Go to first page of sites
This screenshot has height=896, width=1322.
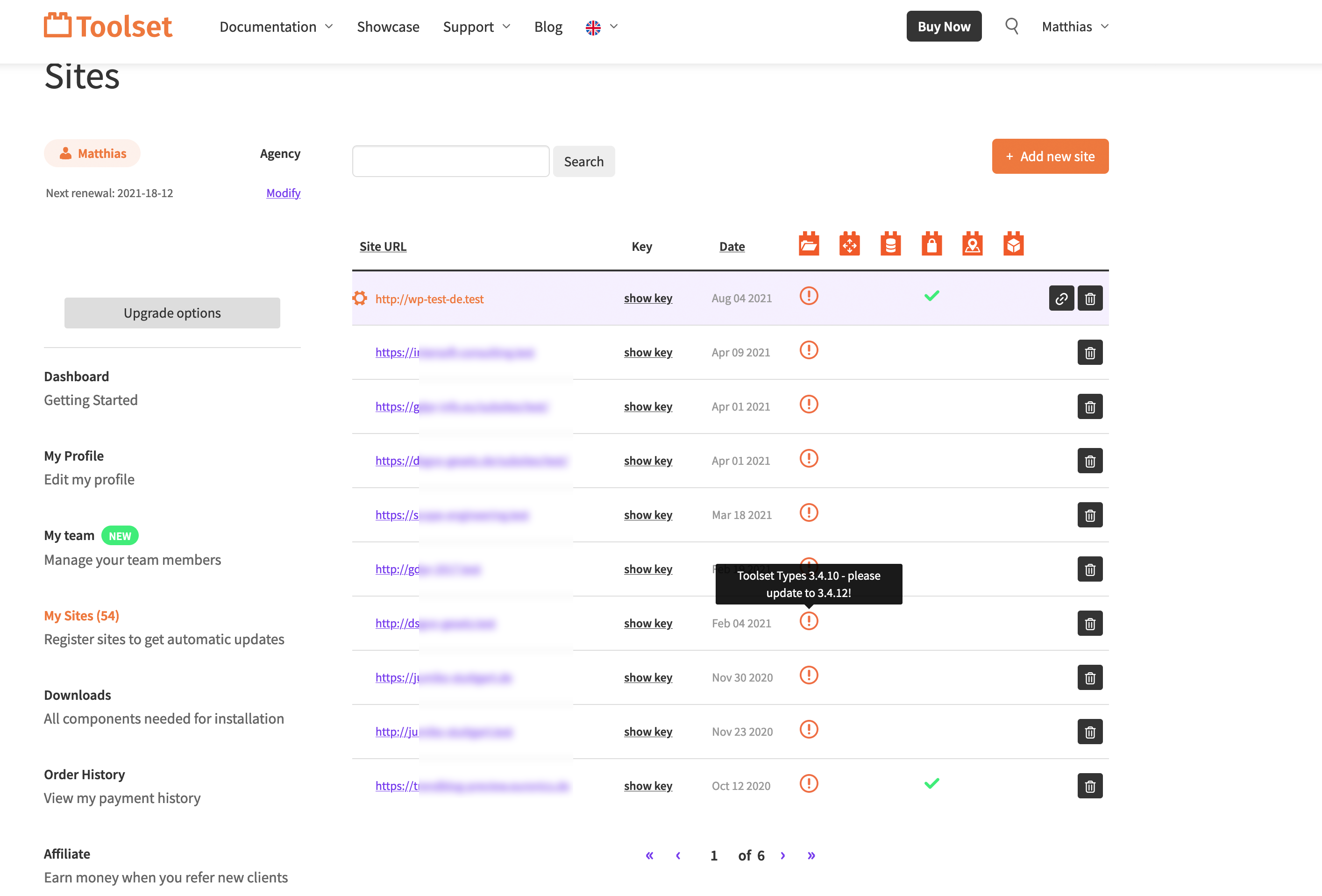point(649,855)
